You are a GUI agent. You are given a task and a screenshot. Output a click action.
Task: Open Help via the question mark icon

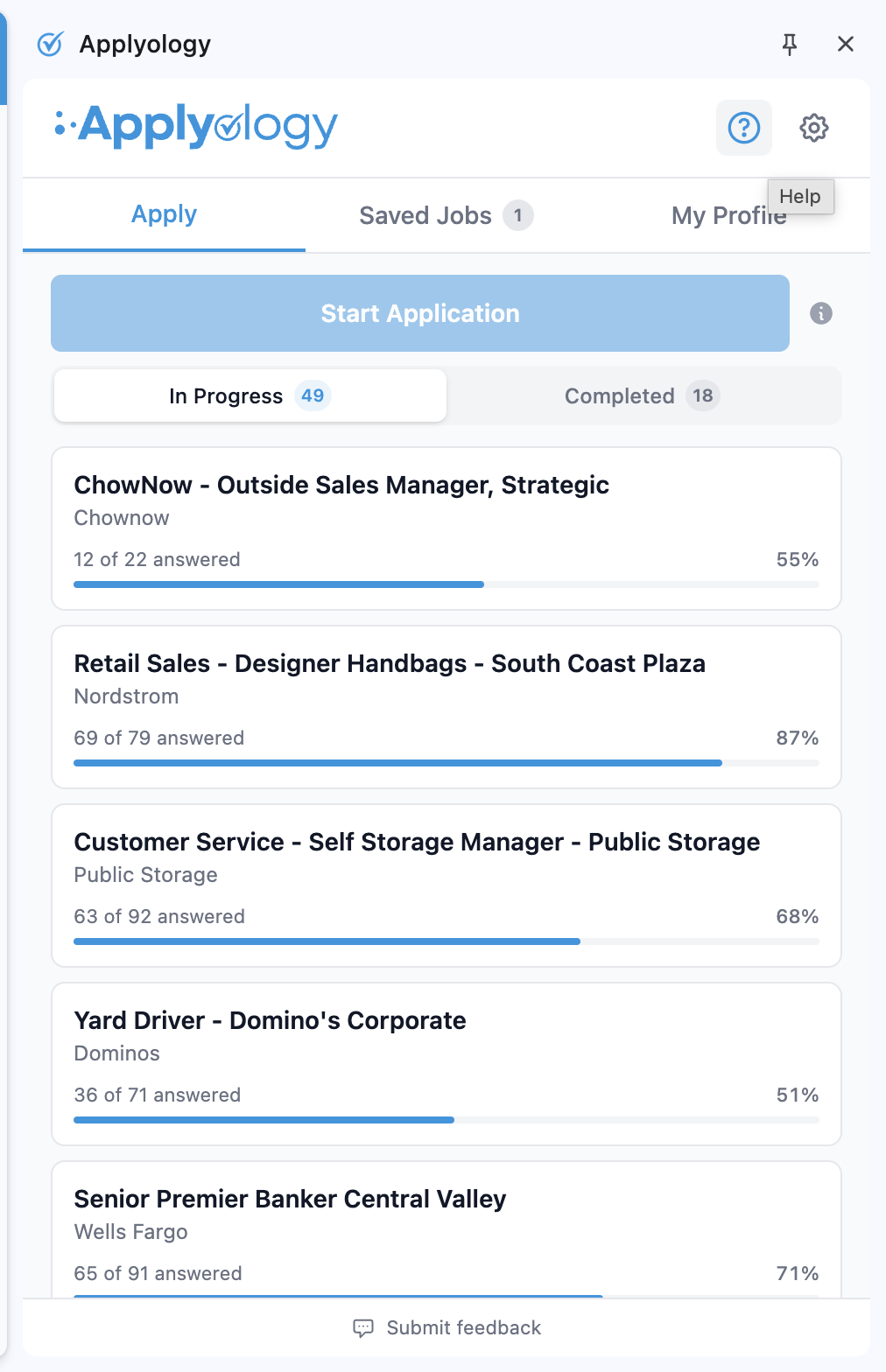[744, 128]
